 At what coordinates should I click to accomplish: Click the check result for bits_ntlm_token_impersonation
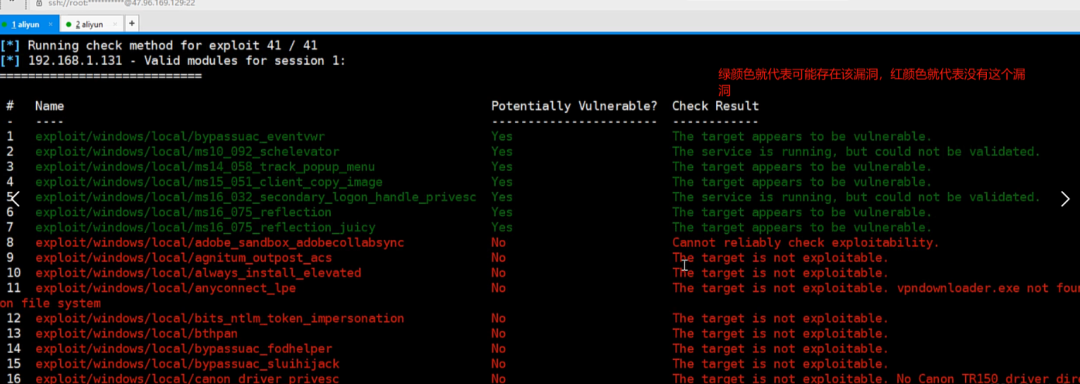point(780,318)
